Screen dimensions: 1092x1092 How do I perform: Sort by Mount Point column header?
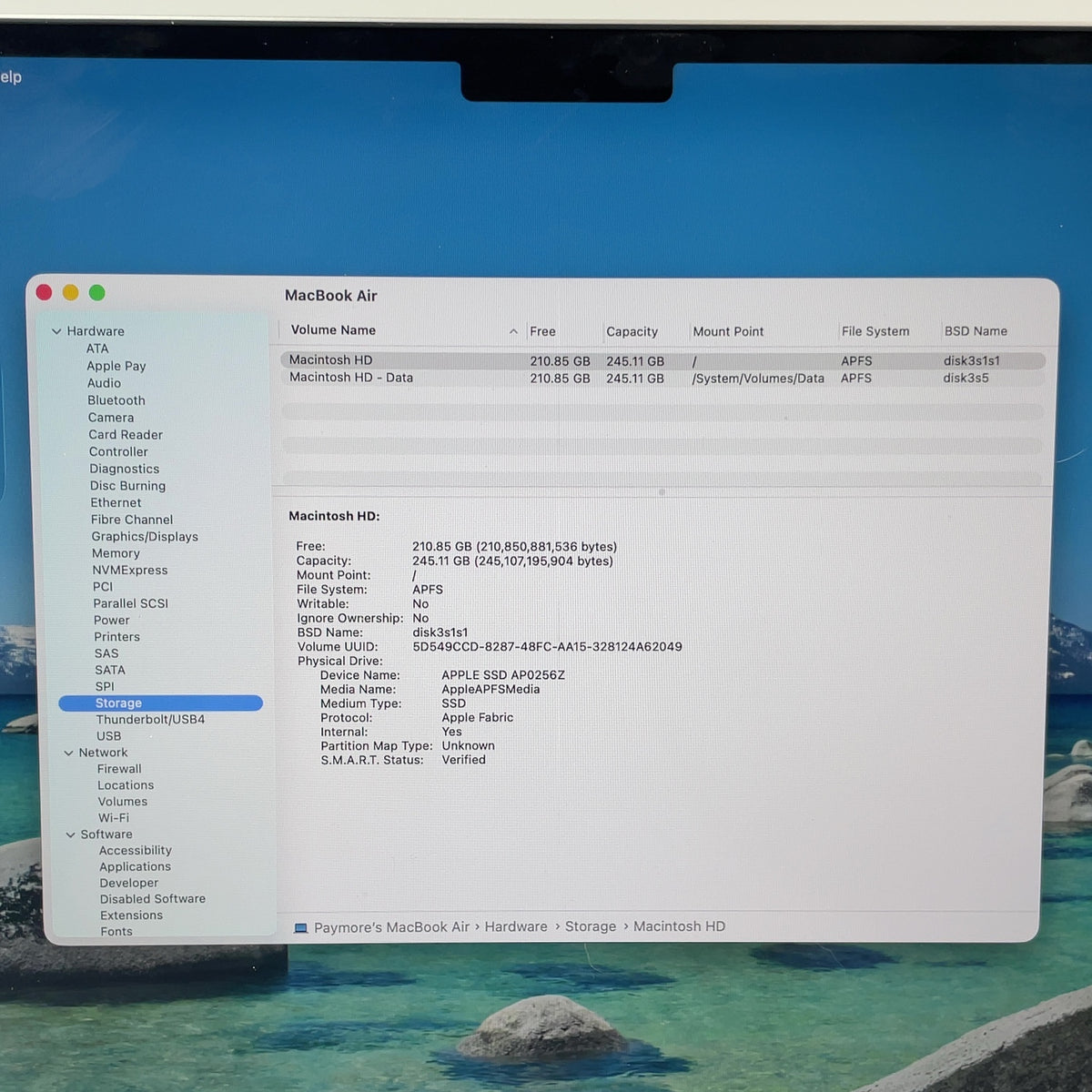(x=728, y=332)
